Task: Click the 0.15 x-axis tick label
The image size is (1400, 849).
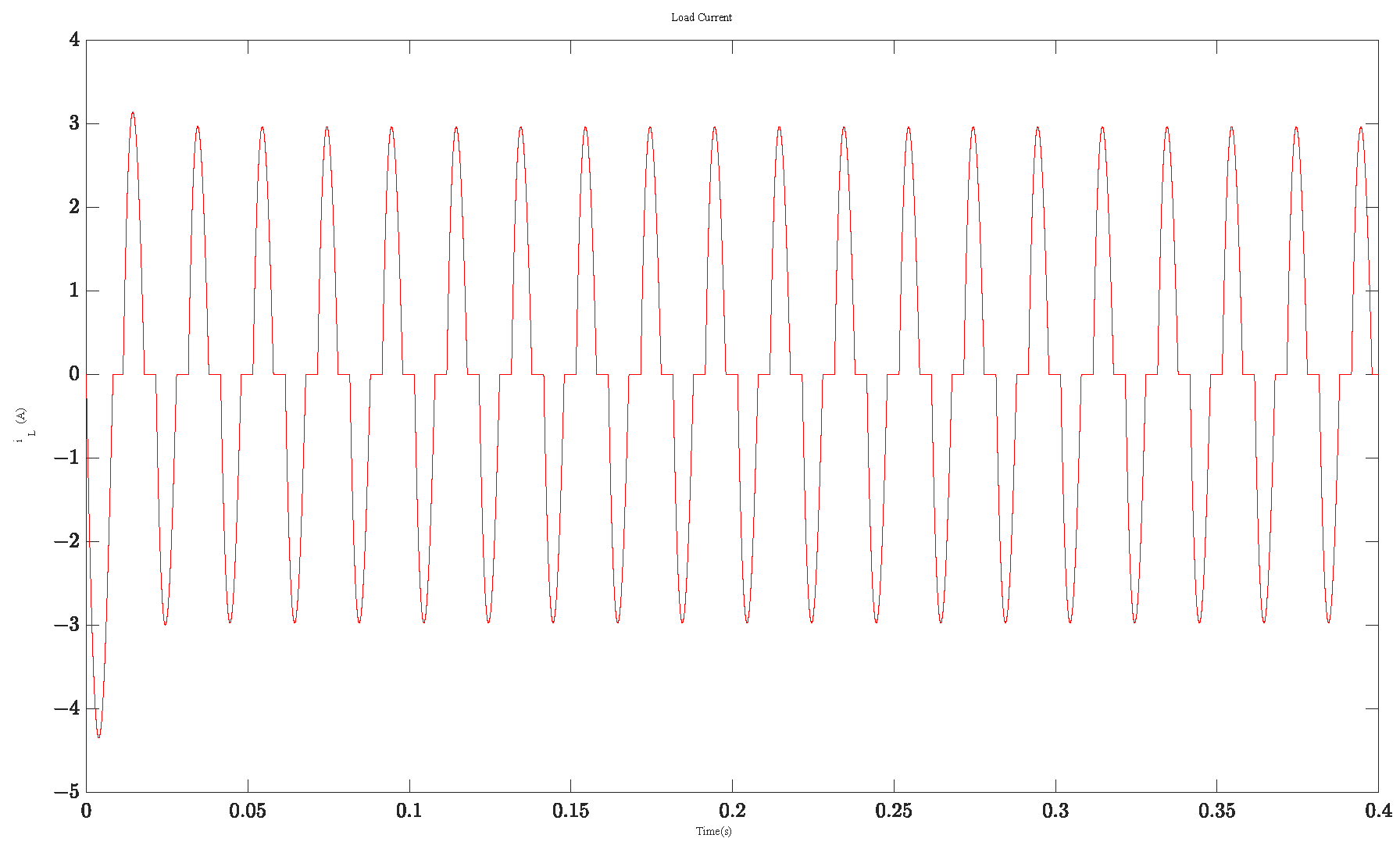Action: pyautogui.click(x=570, y=811)
